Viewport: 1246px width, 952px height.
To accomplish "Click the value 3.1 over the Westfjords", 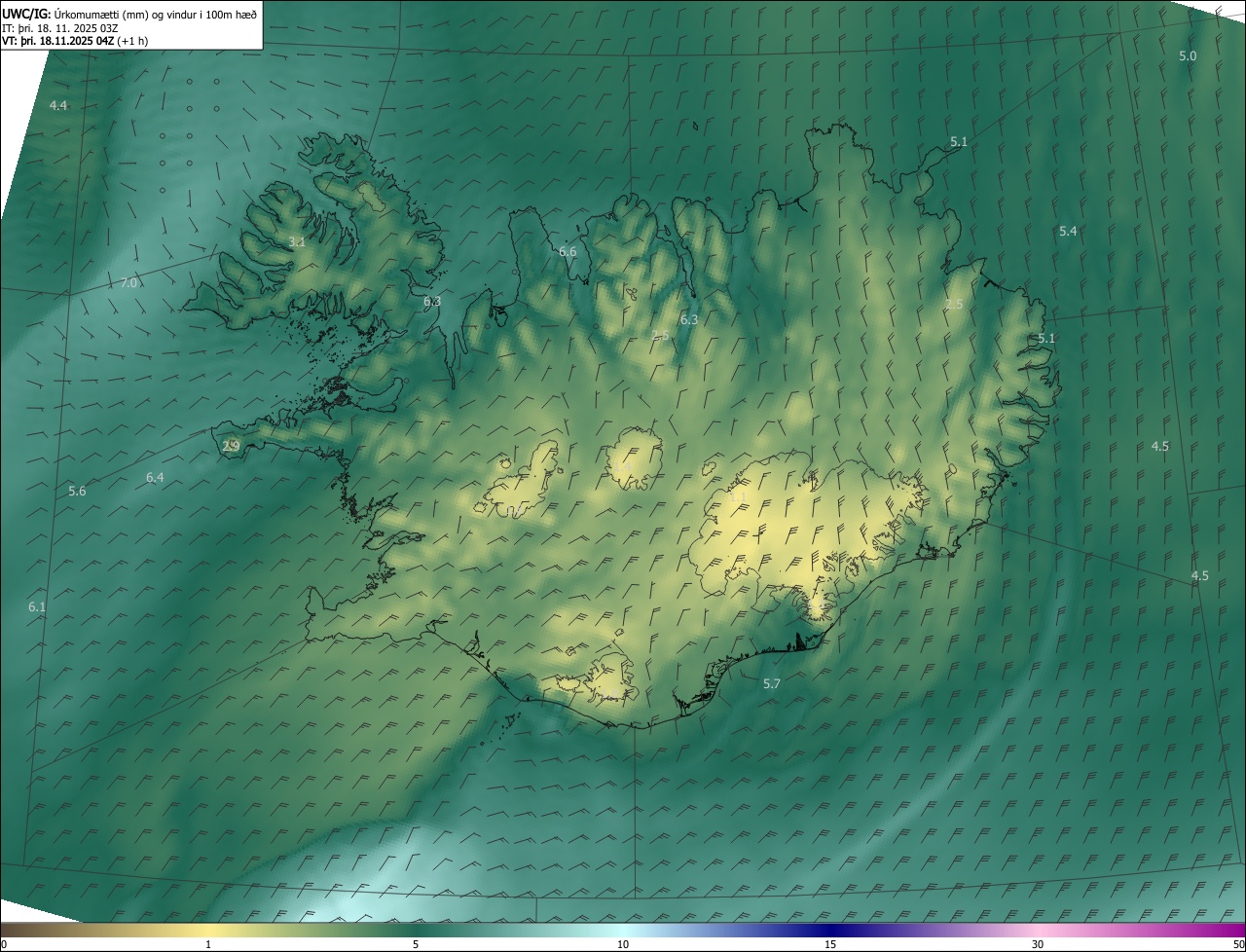I will [297, 241].
